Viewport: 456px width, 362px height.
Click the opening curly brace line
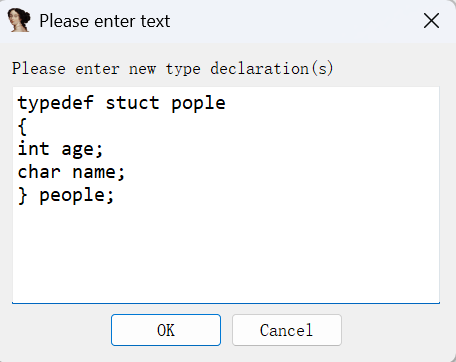(x=22, y=127)
